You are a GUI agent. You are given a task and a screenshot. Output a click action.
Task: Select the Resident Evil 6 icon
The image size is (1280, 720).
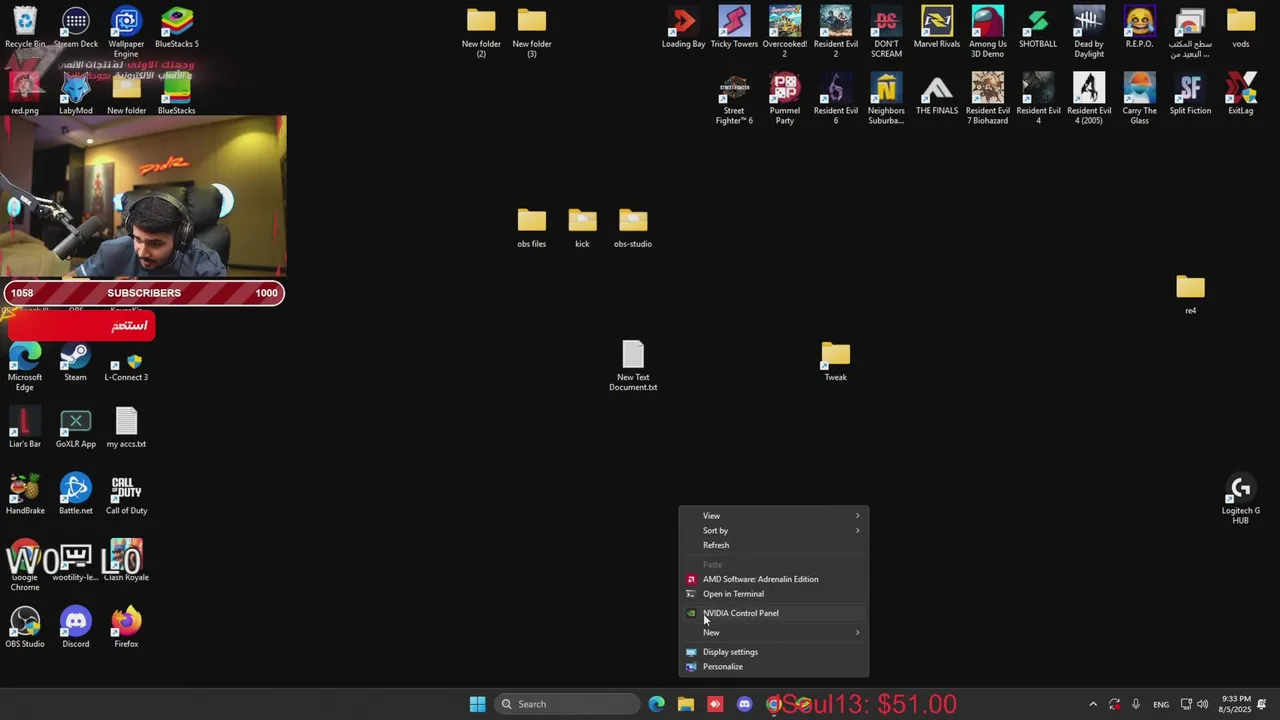836,99
